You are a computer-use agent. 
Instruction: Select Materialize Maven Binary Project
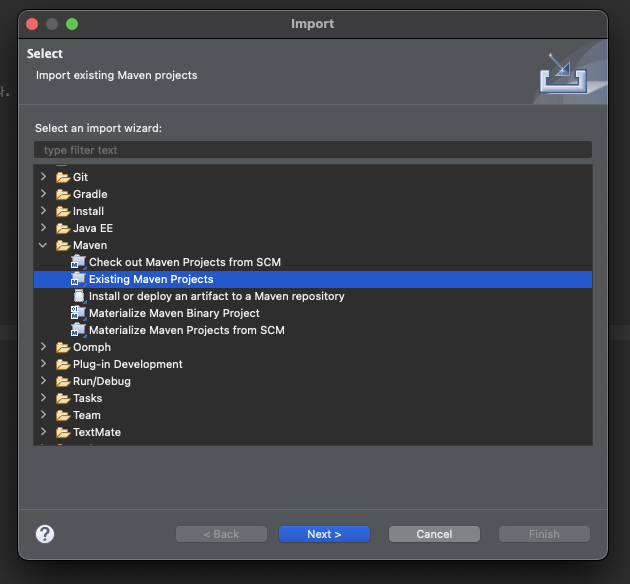click(x=174, y=313)
